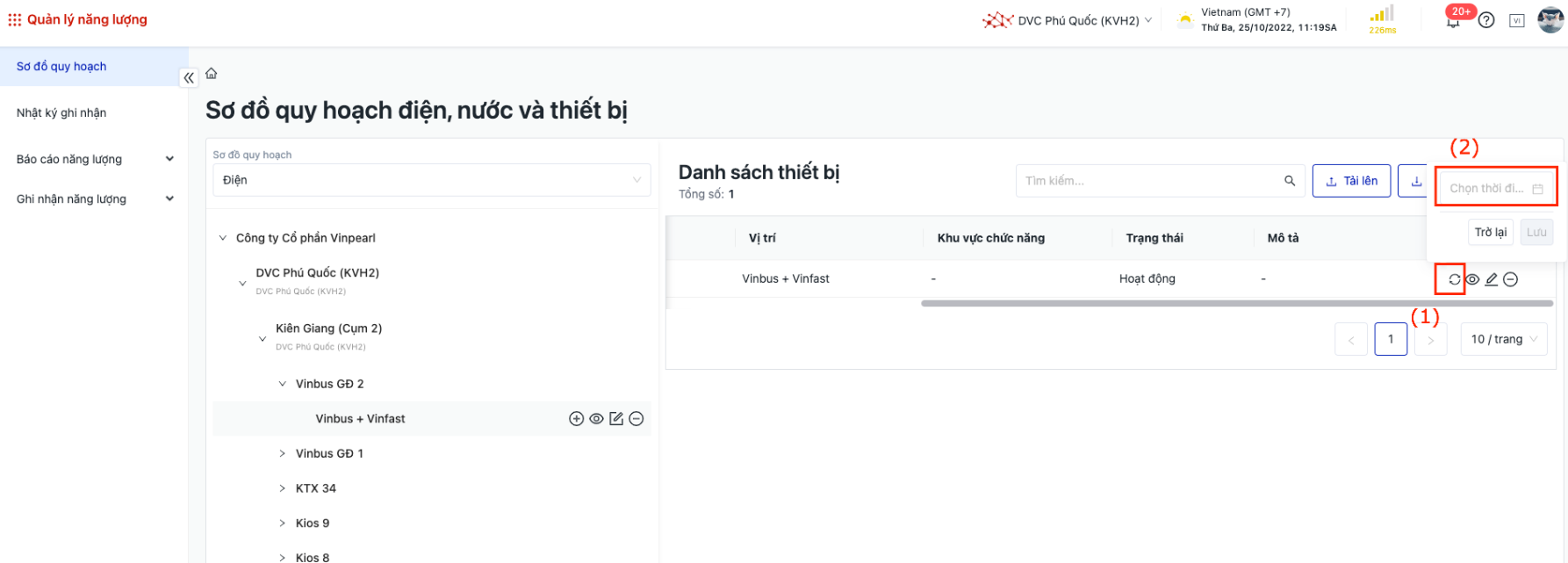The image size is (1568, 563).
Task: Edit device with pencil icon in table row
Action: click(x=1492, y=279)
